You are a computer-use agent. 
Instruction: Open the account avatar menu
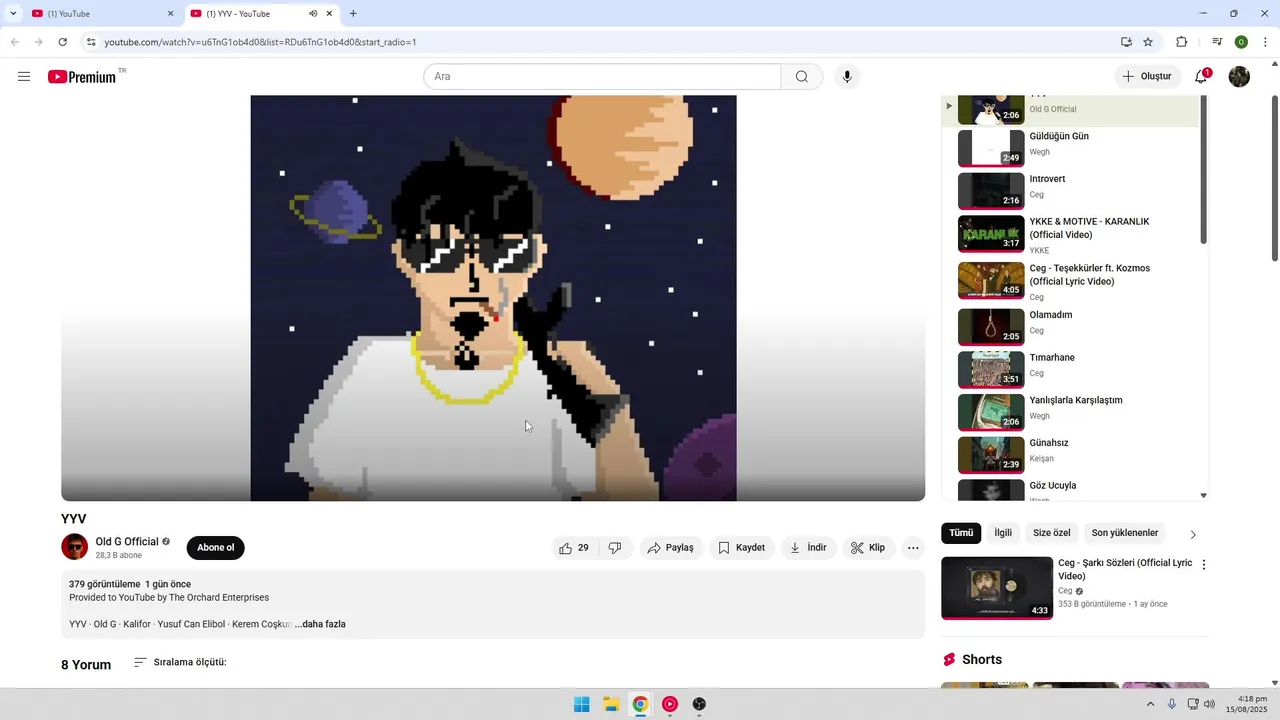coord(1239,77)
